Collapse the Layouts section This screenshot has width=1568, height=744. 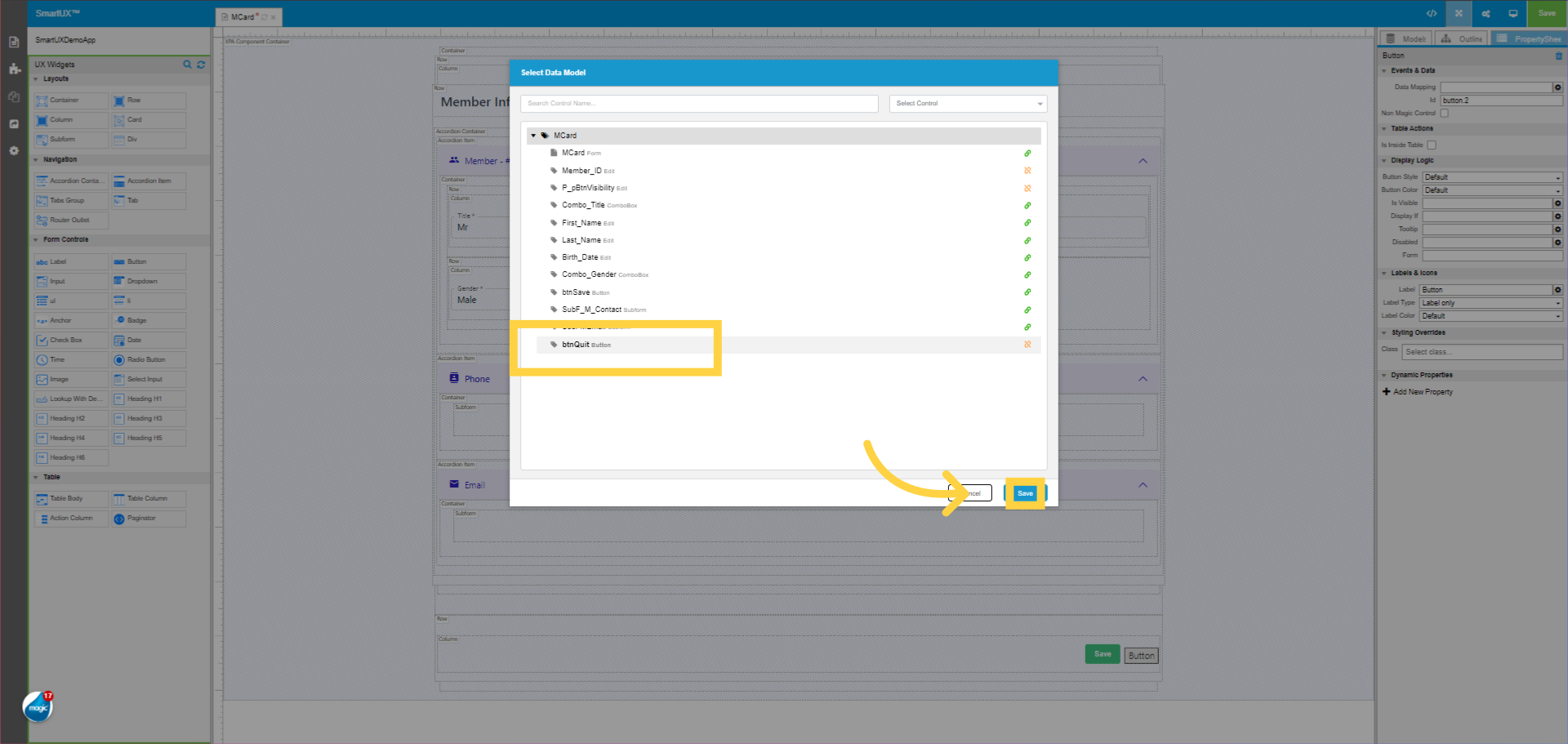pos(36,78)
